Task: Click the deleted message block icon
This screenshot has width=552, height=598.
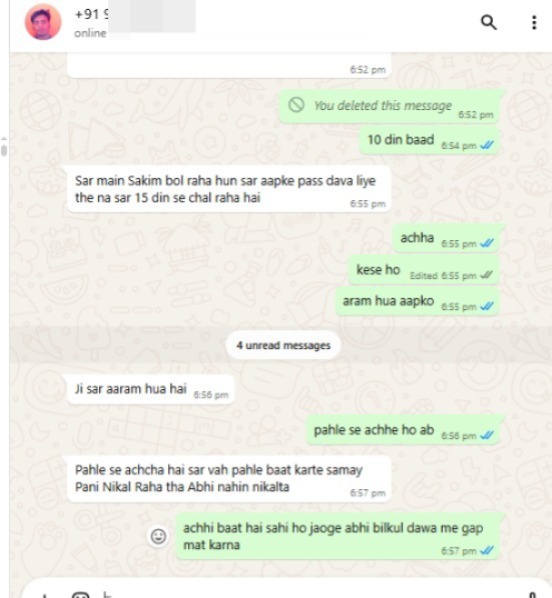Action: [296, 104]
